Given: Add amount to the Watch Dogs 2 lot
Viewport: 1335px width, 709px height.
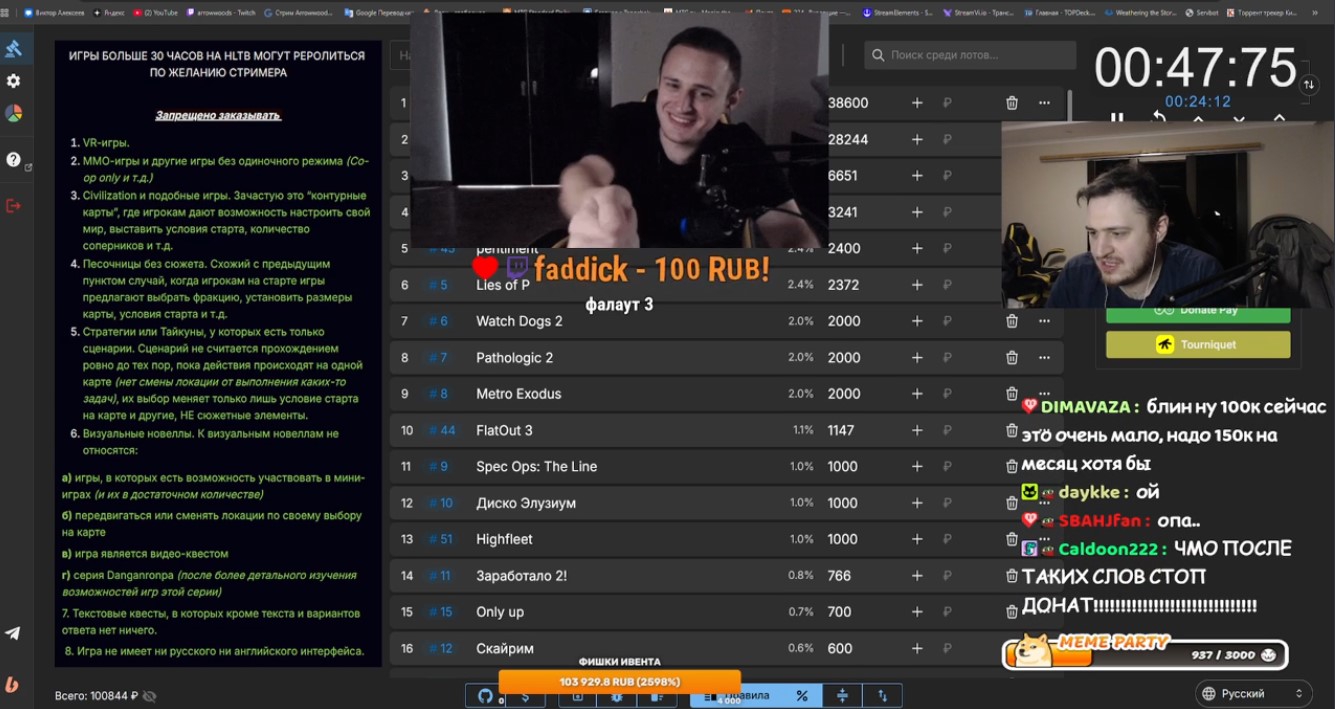Looking at the screenshot, I should [x=917, y=321].
